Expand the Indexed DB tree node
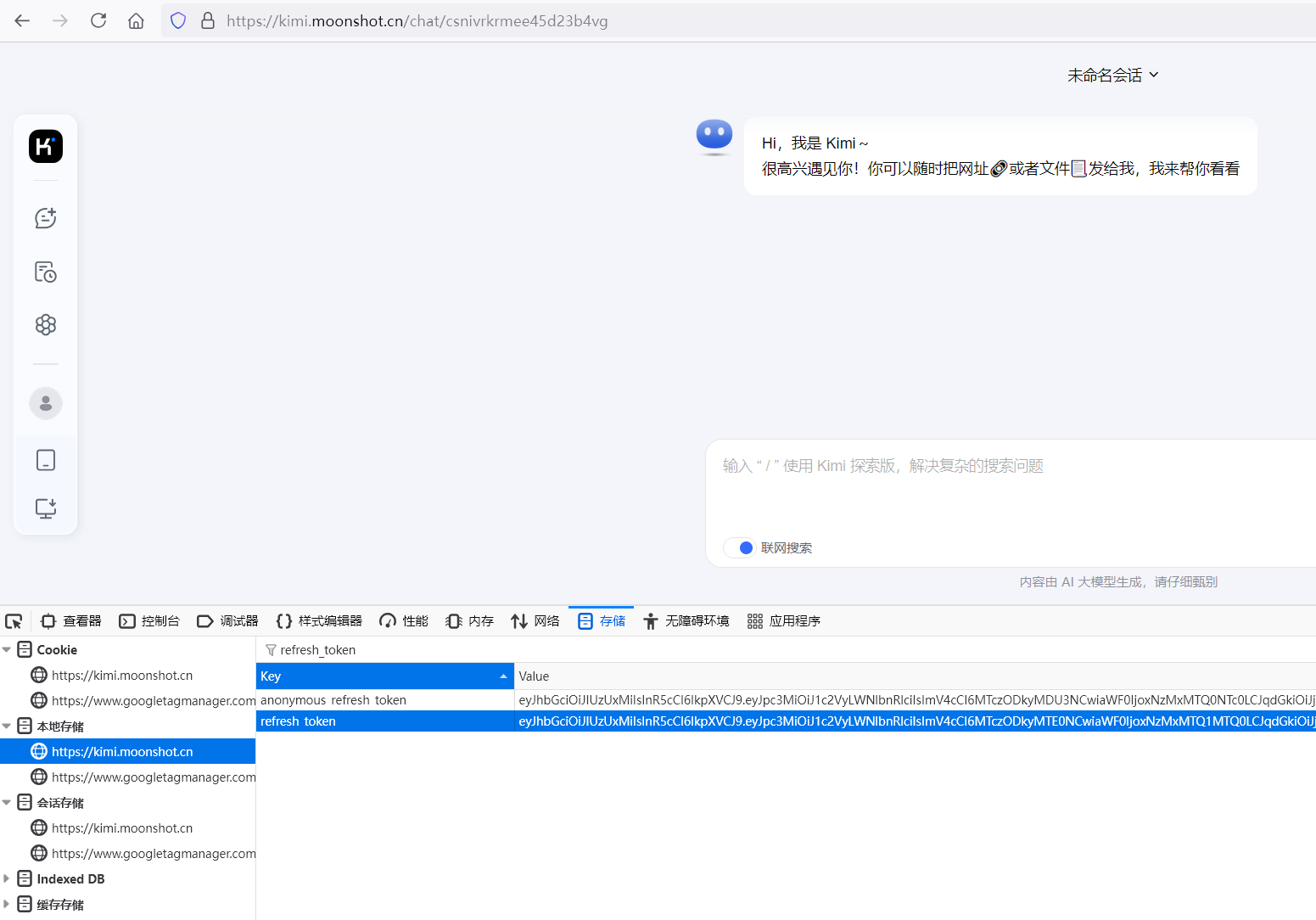The image size is (1316, 920). coord(7,879)
